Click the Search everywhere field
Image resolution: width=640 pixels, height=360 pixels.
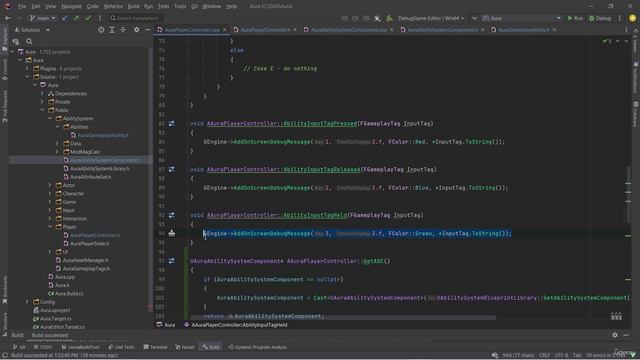point(136,18)
